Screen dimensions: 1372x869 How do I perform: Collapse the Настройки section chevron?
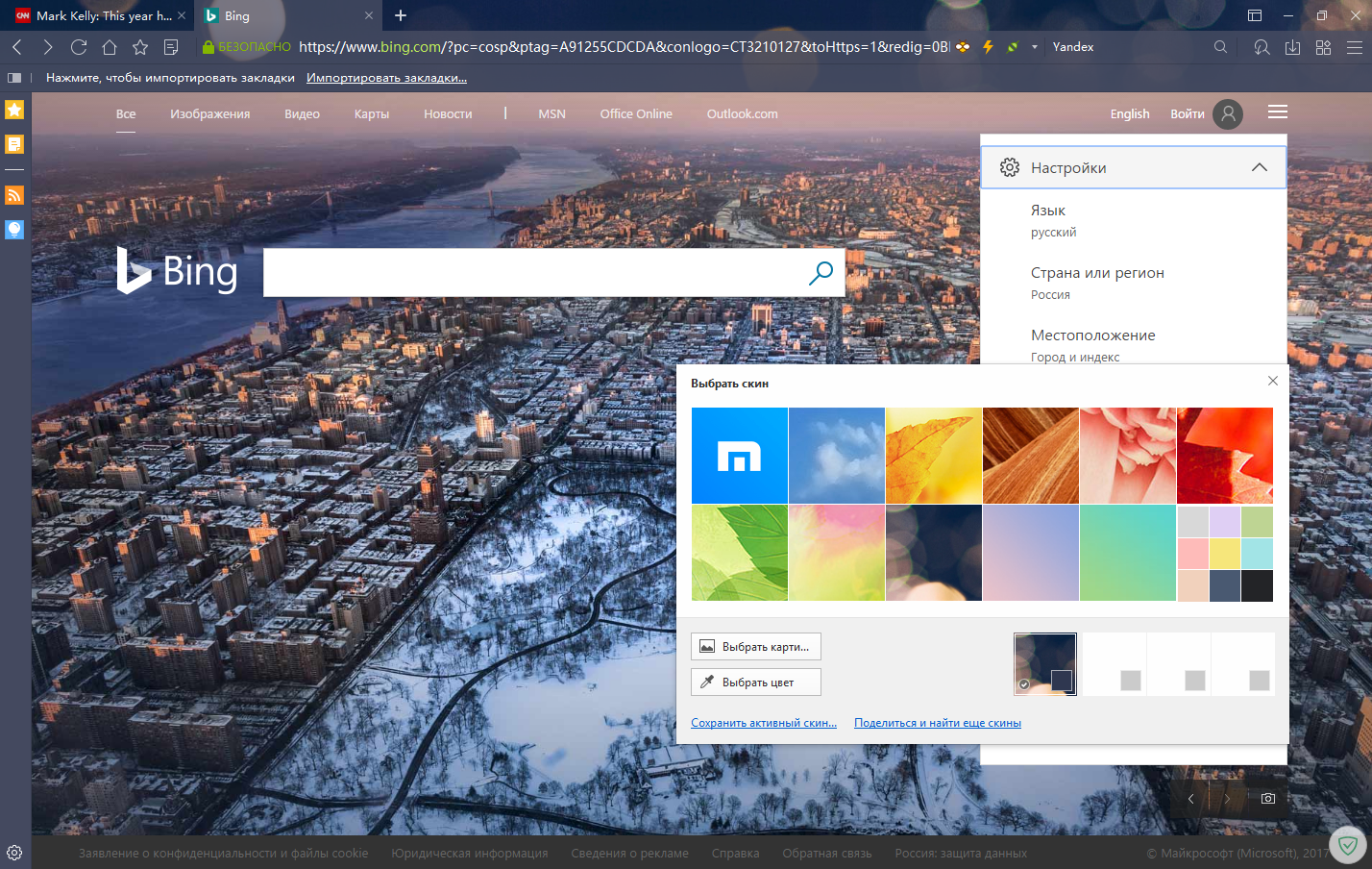coord(1259,167)
